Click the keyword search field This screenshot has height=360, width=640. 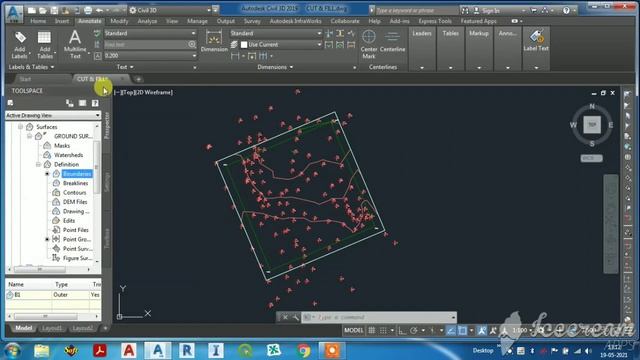coord(416,10)
